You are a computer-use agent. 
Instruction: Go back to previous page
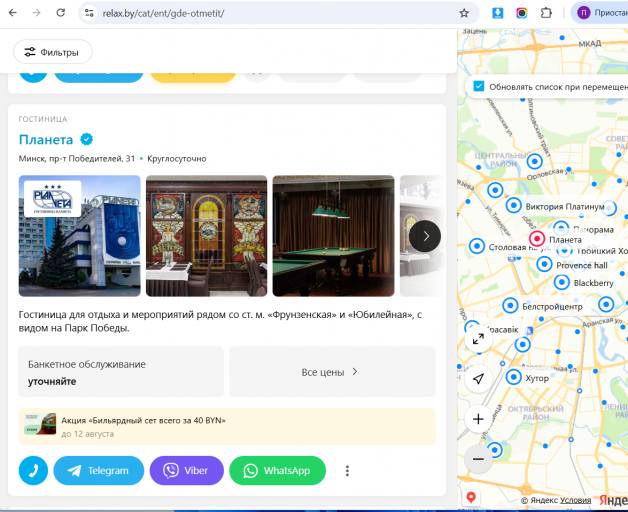tap(13, 13)
